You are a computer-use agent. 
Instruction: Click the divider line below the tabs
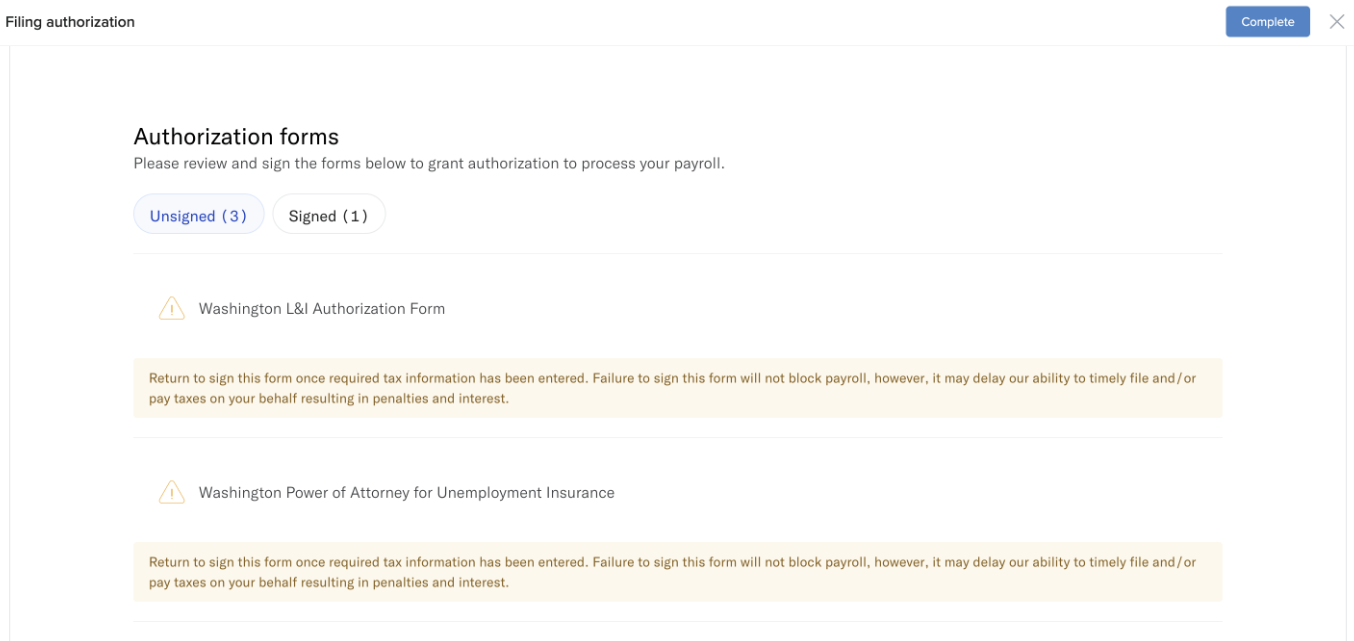[x=677, y=254]
